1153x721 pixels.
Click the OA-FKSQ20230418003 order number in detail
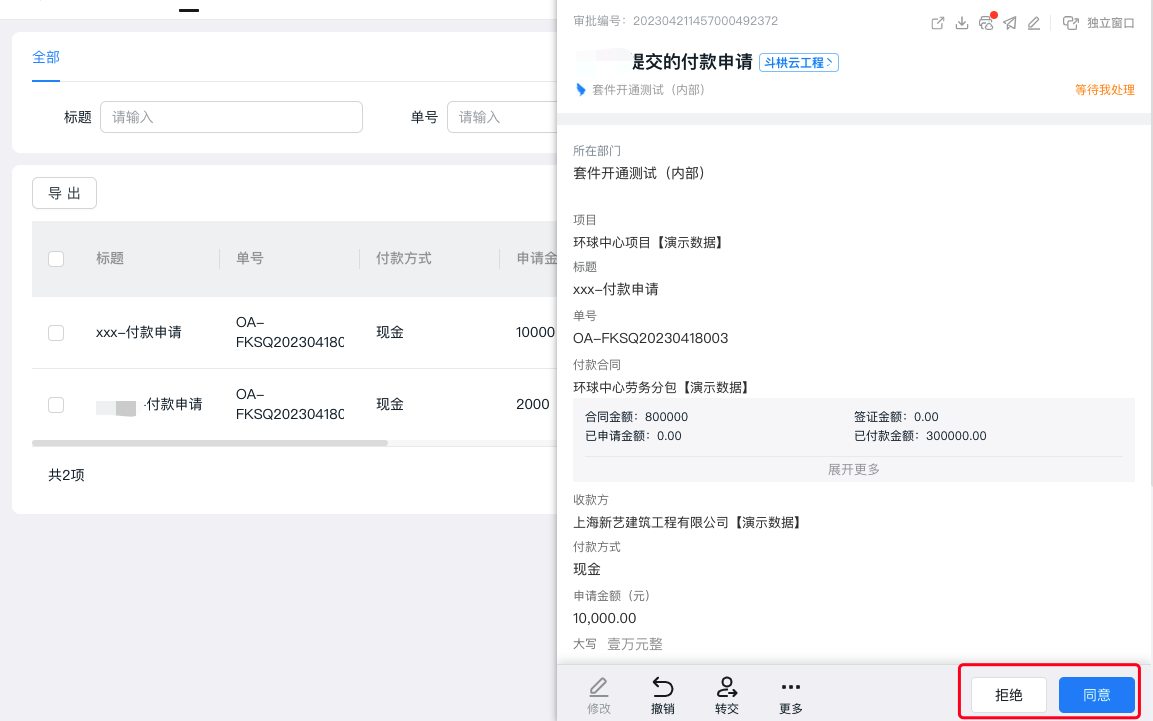pos(650,338)
